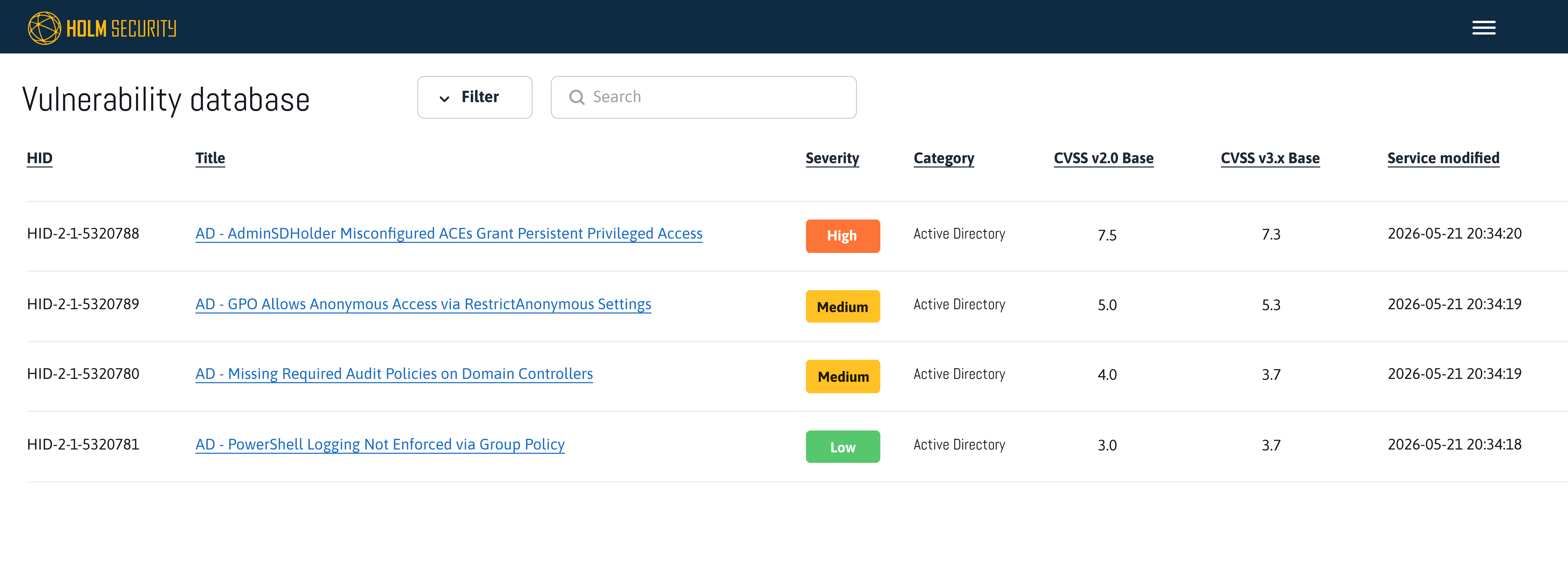Click the search magnifier icon

click(576, 97)
